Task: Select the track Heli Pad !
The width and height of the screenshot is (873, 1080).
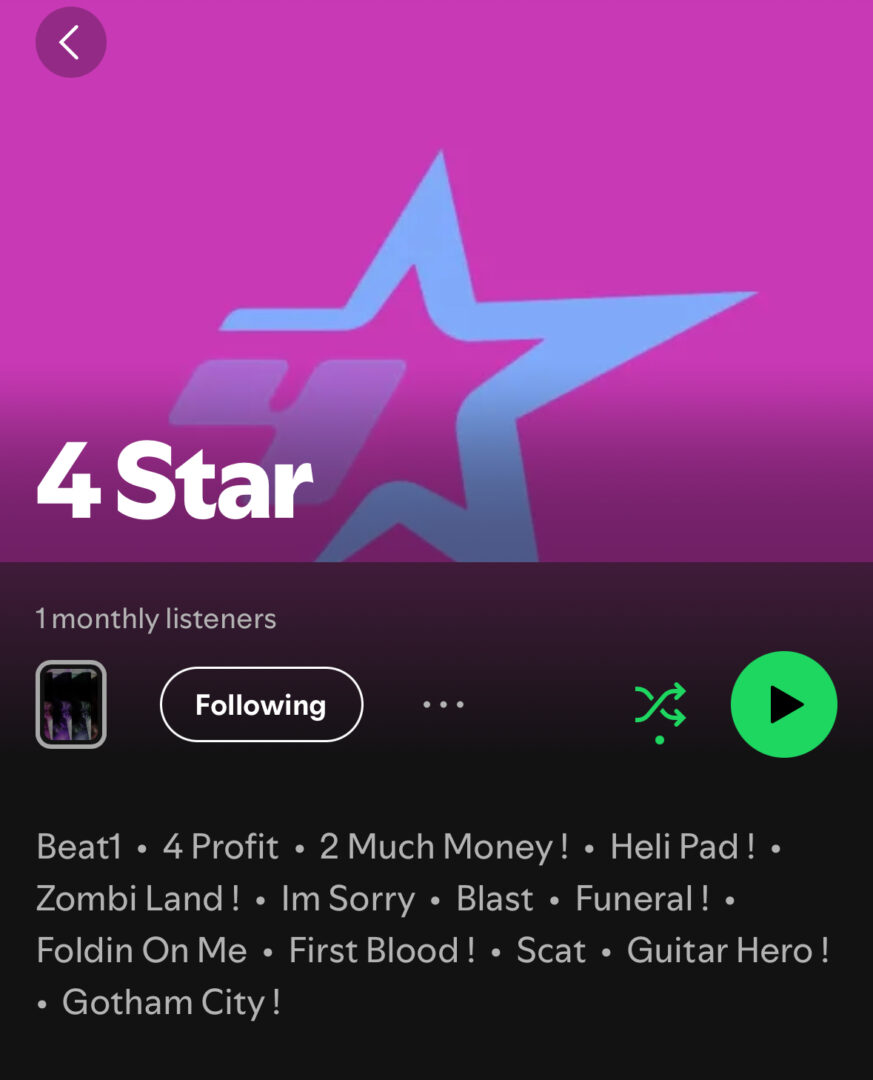Action: click(682, 847)
